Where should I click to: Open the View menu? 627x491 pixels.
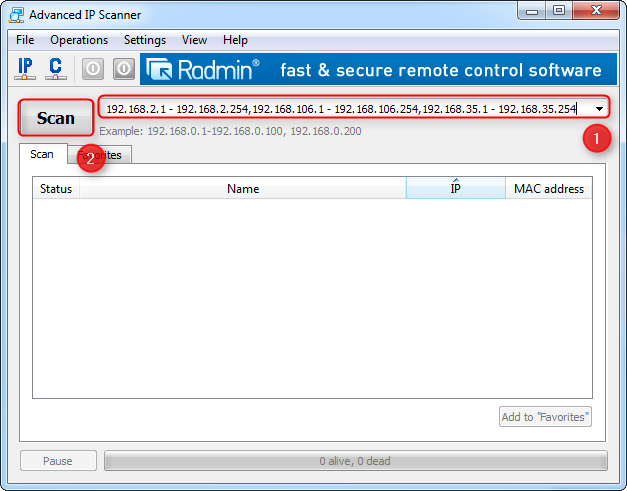click(x=194, y=40)
